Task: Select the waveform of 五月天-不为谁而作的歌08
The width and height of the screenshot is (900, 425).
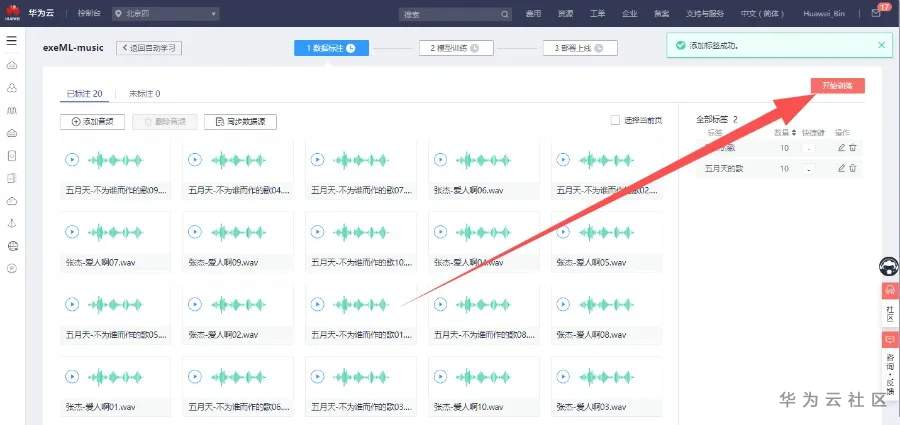Action: click(483, 305)
